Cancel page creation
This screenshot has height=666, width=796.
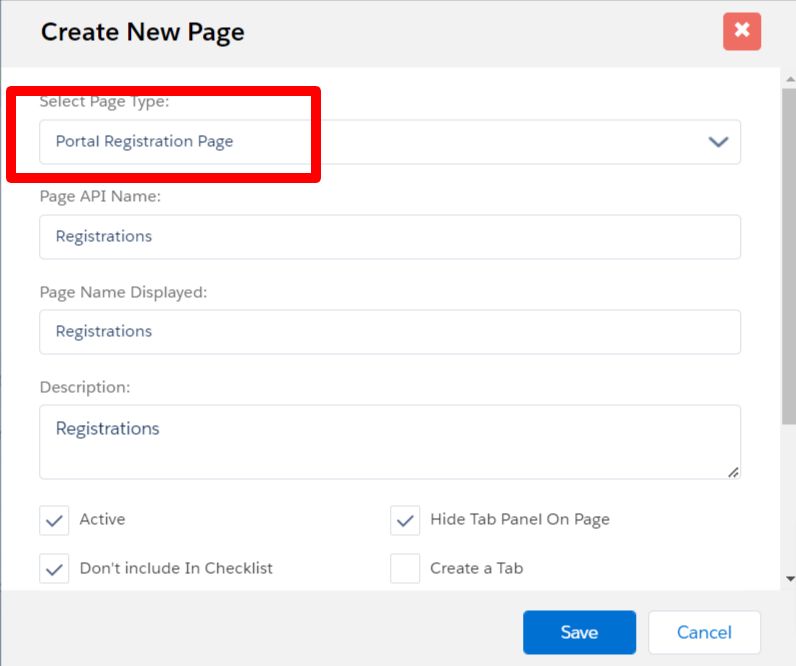click(x=704, y=632)
